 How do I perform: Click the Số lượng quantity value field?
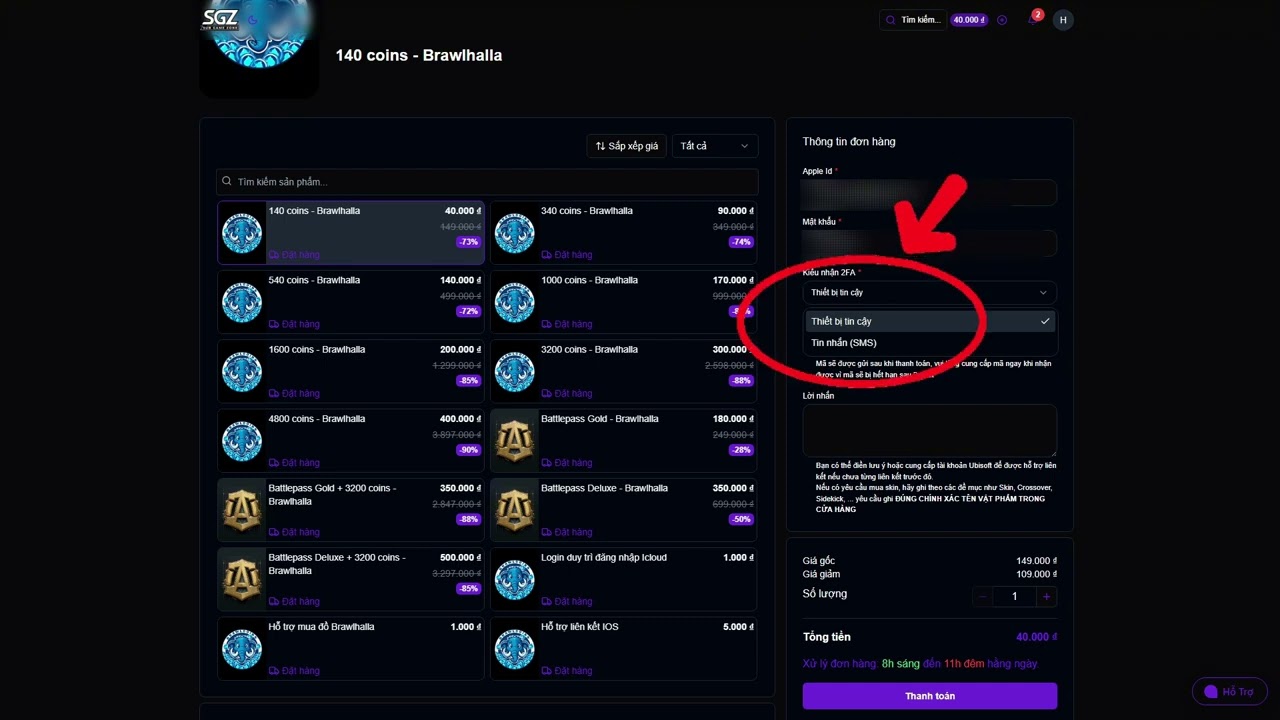1014,596
